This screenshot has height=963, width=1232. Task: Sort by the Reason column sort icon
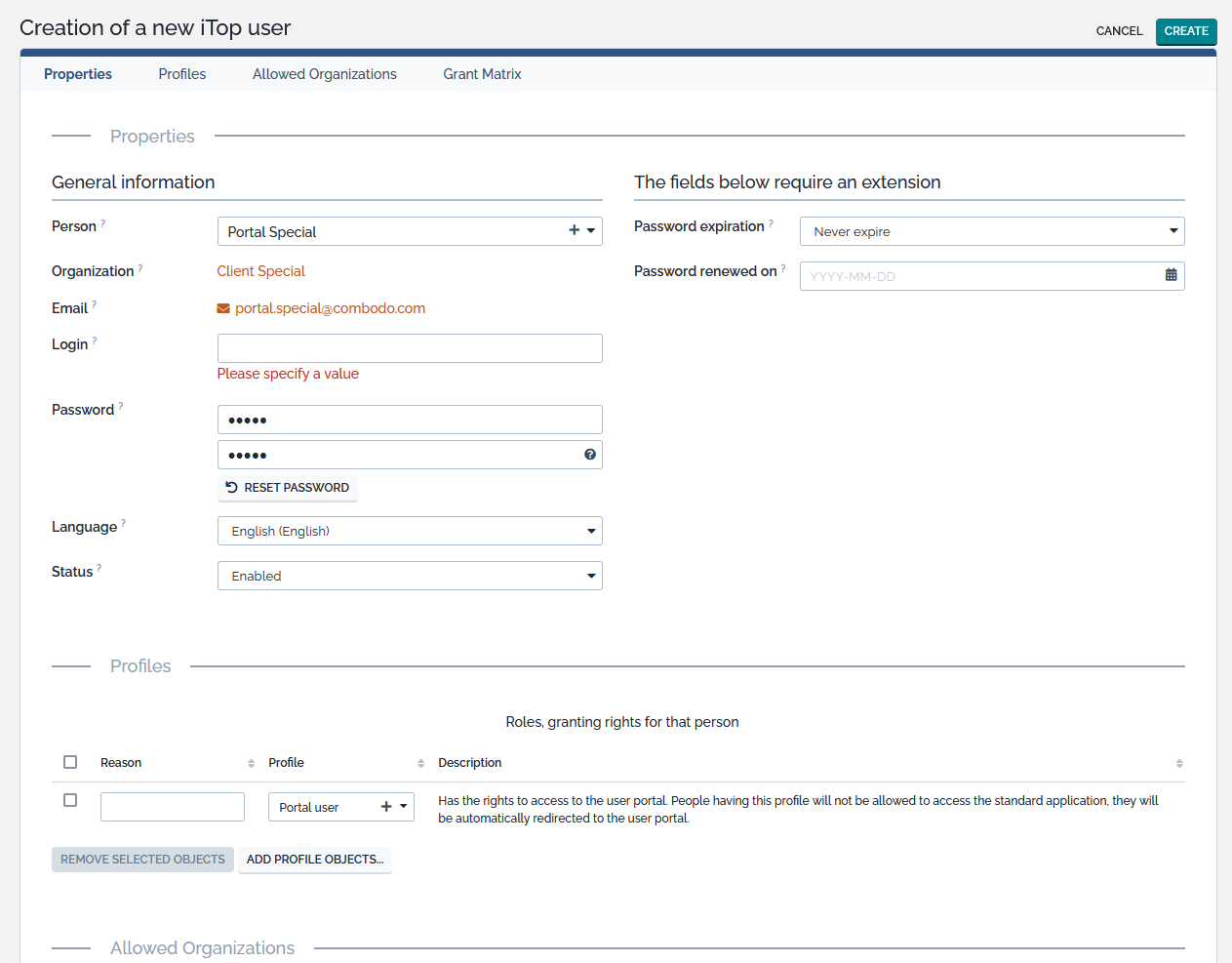click(251, 763)
